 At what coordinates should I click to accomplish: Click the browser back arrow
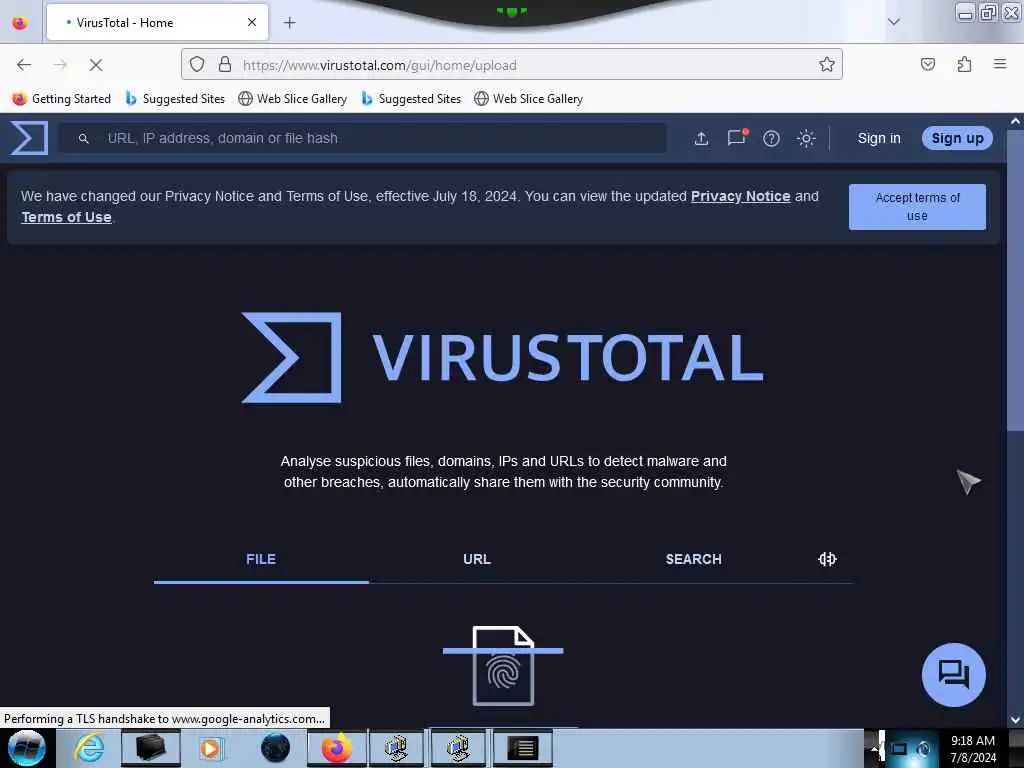24,65
